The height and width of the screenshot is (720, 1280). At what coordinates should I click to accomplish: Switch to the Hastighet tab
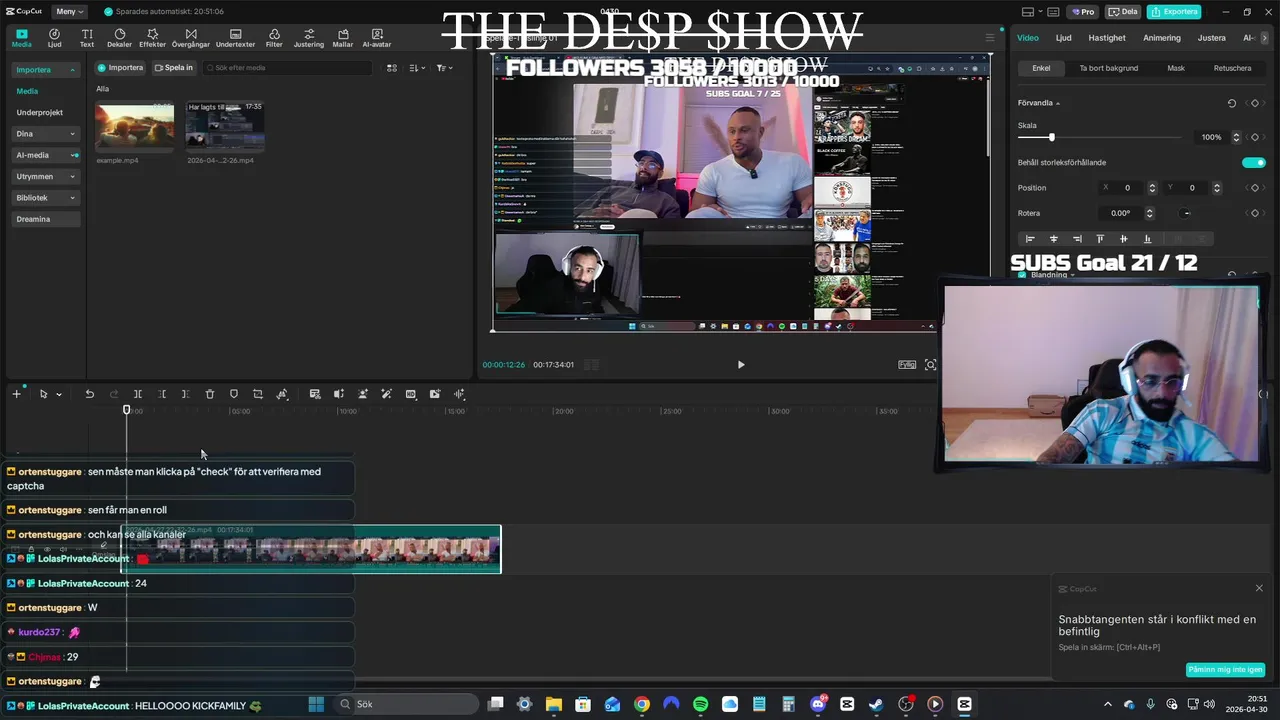tap(1106, 38)
